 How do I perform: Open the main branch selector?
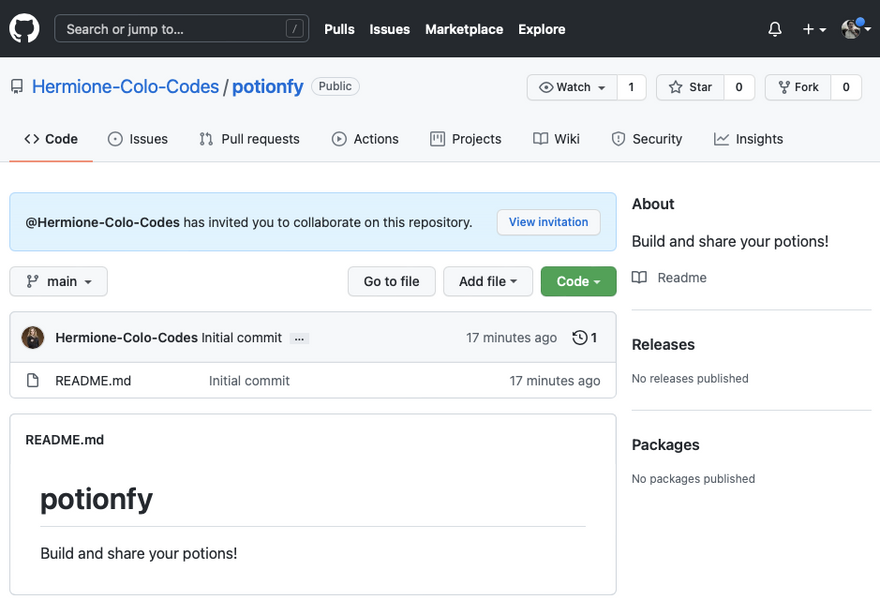click(x=58, y=282)
